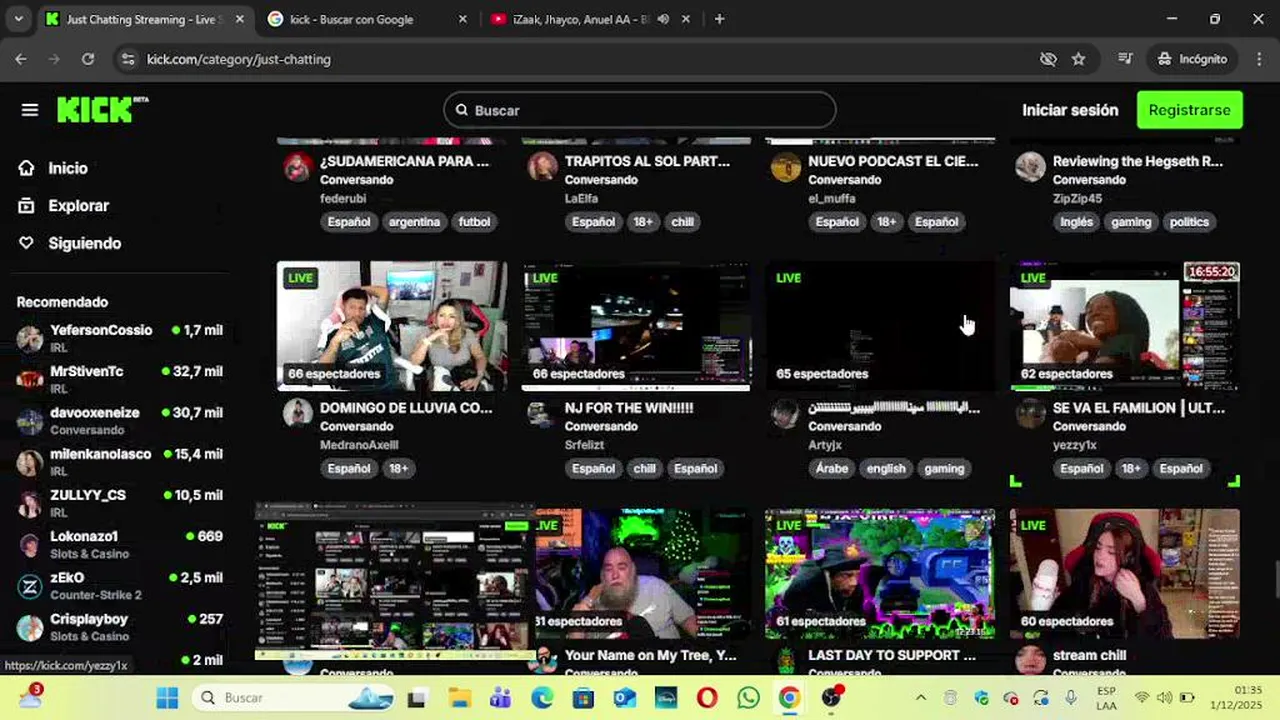Image resolution: width=1280 pixels, height=720 pixels.
Task: Click the federubi streamer avatar
Action: click(x=297, y=167)
